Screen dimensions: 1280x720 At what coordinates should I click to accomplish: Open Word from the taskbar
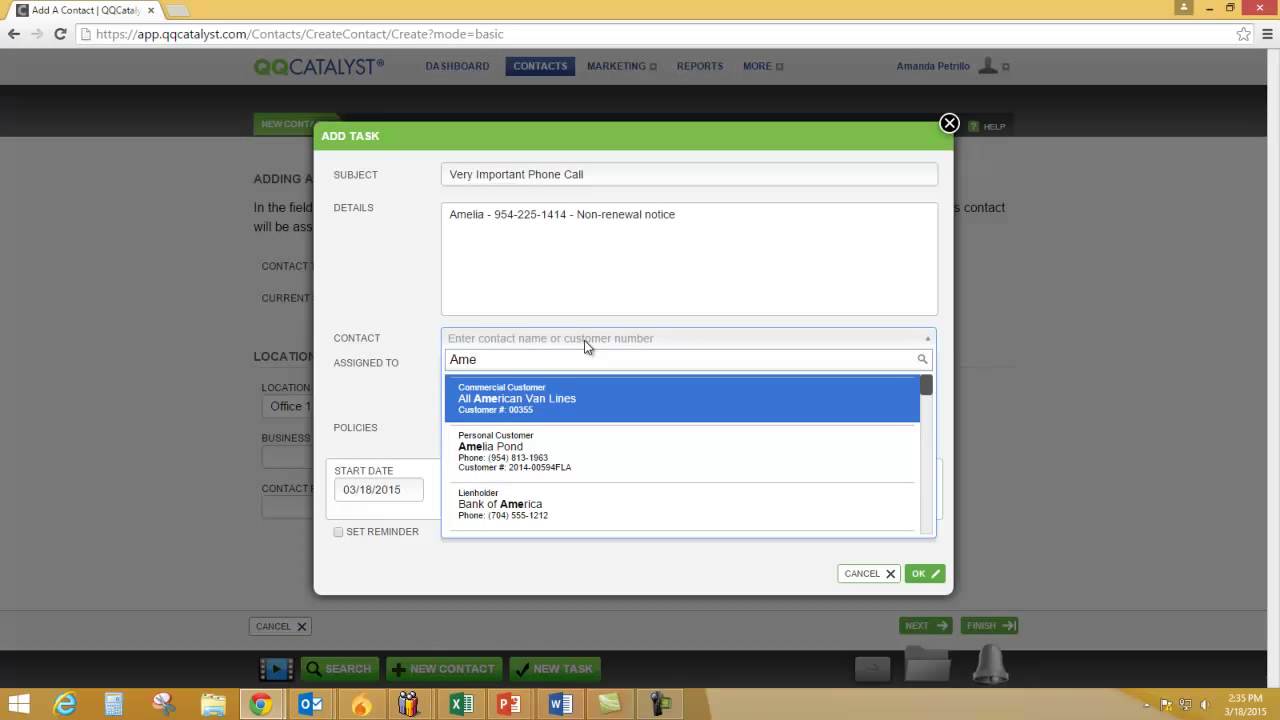(x=560, y=704)
